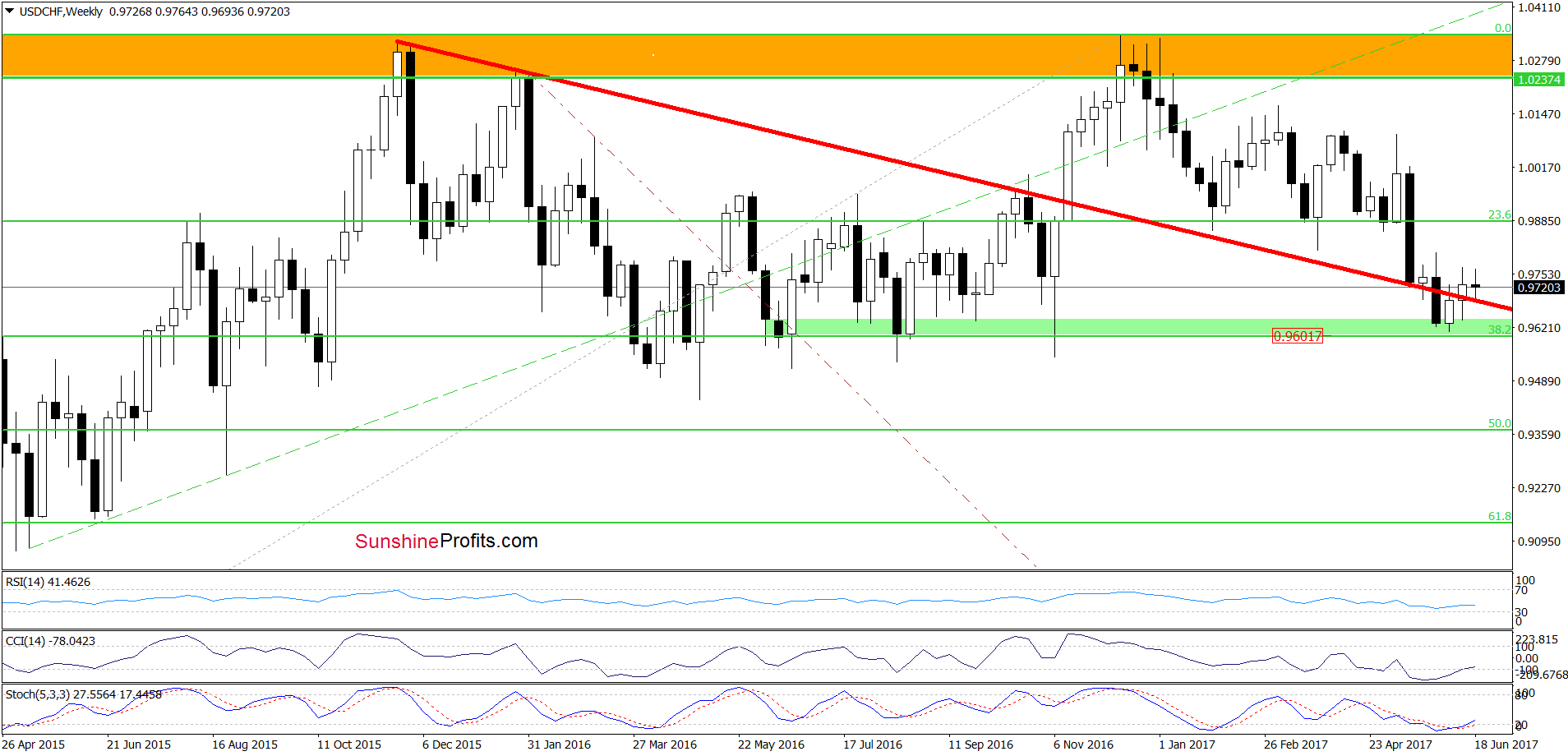
Task: Click the 11 Oct 2015 date label
Action: tap(349, 744)
